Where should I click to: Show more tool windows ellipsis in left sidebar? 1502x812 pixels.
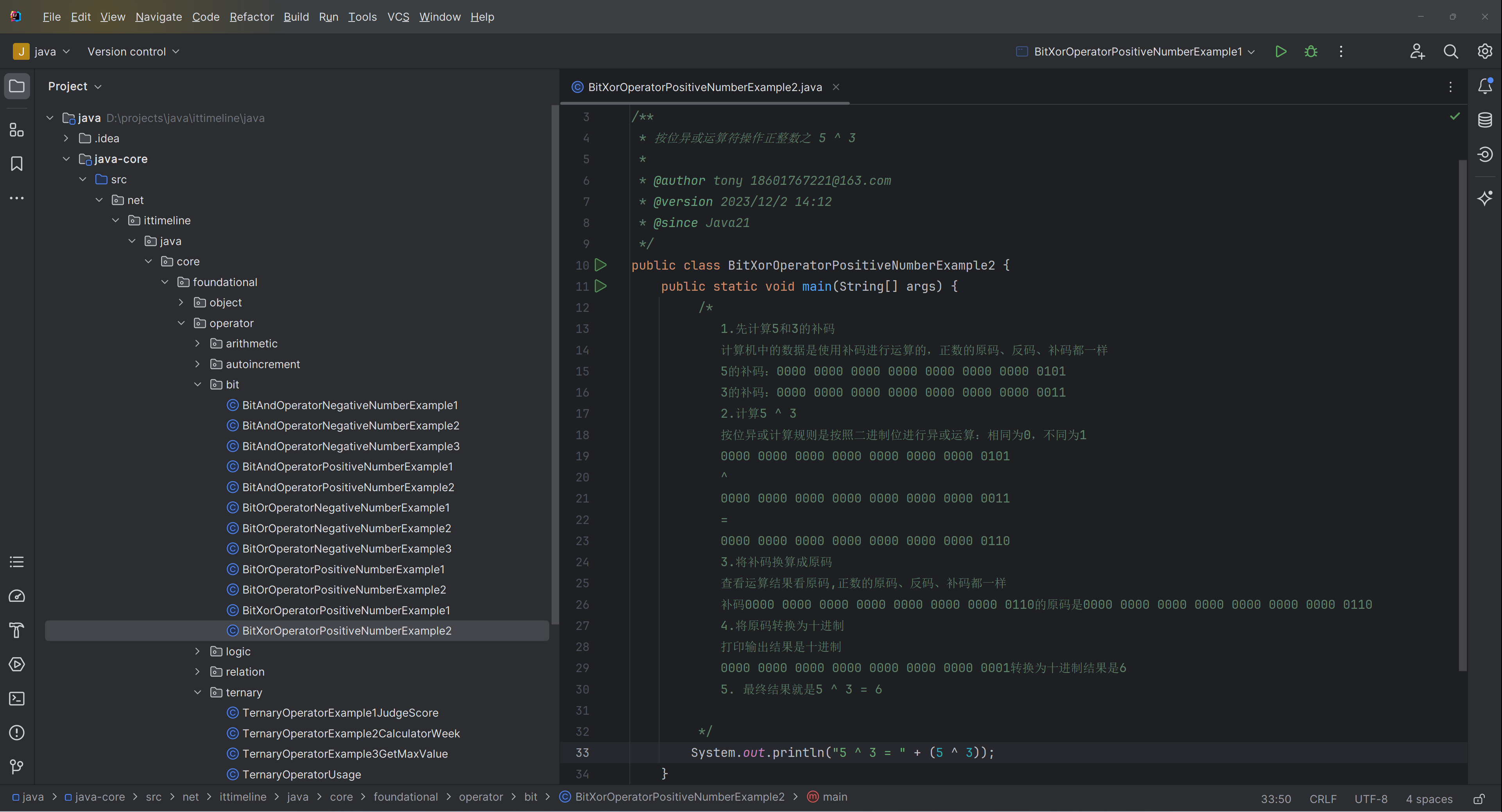click(17, 198)
